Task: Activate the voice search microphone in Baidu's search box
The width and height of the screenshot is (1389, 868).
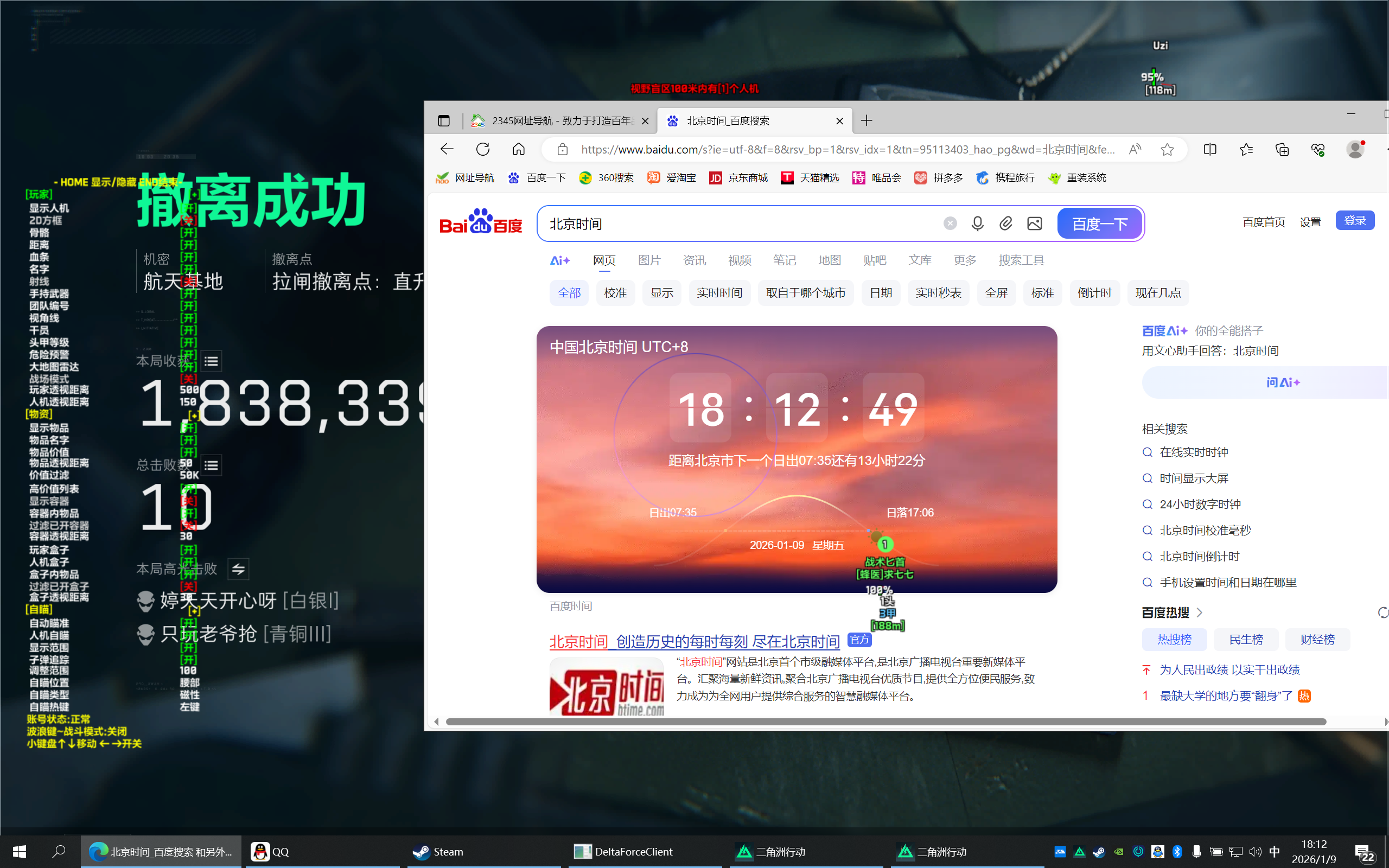Action: click(x=978, y=224)
